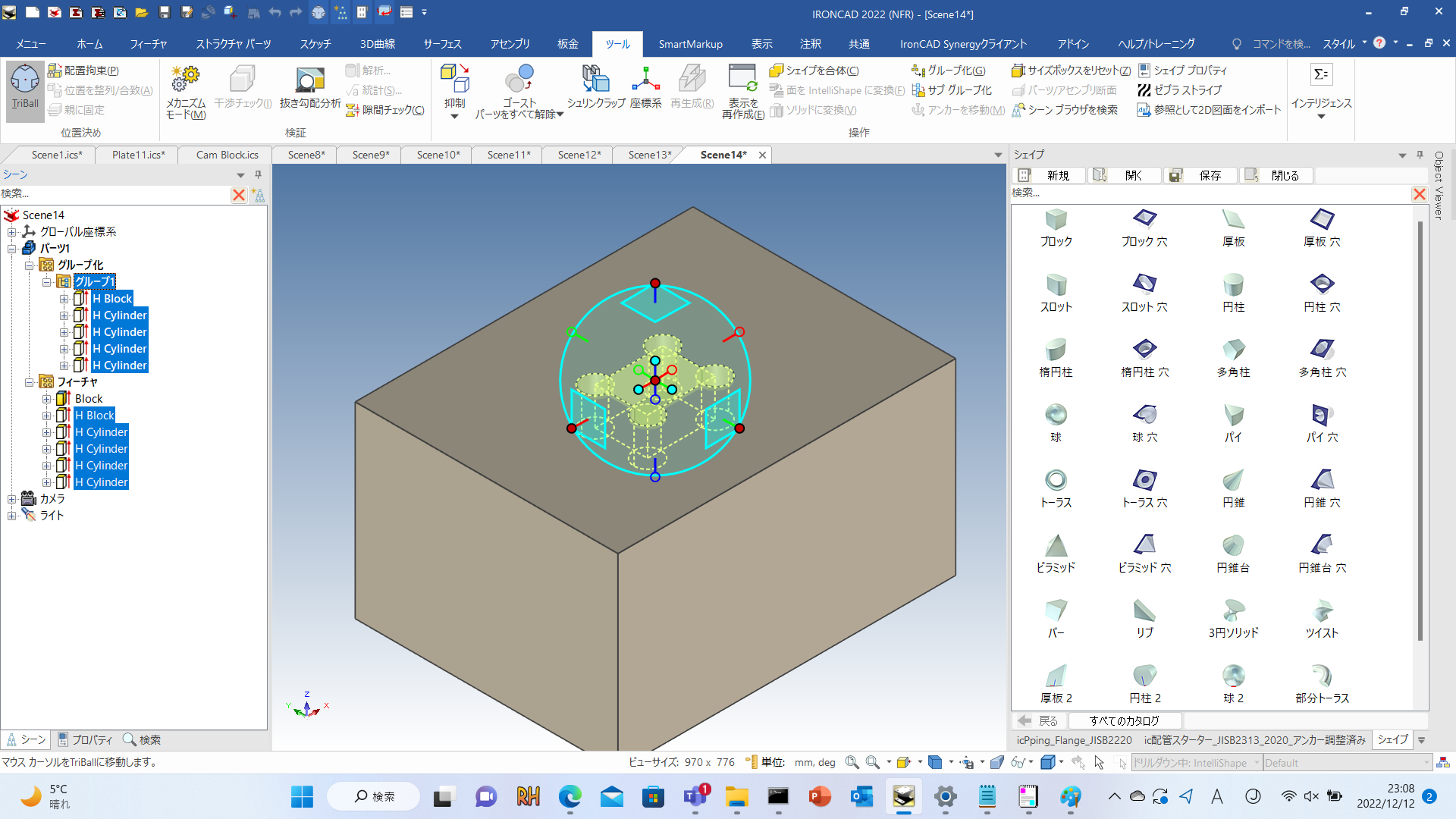Toggle pin on the シーン panel
The width and height of the screenshot is (1456, 819).
click(x=258, y=174)
